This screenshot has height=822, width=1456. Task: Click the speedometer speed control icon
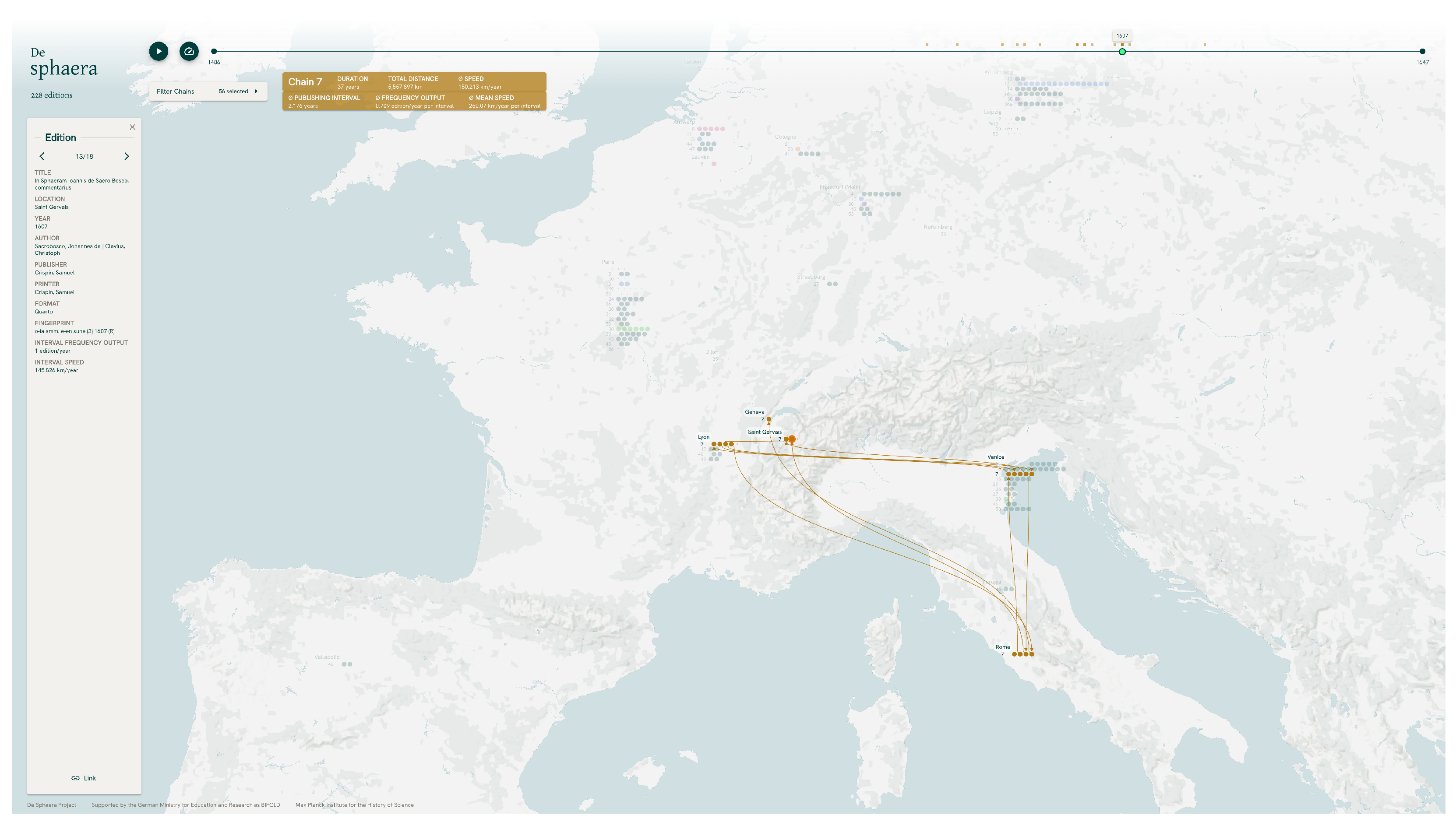pos(189,51)
